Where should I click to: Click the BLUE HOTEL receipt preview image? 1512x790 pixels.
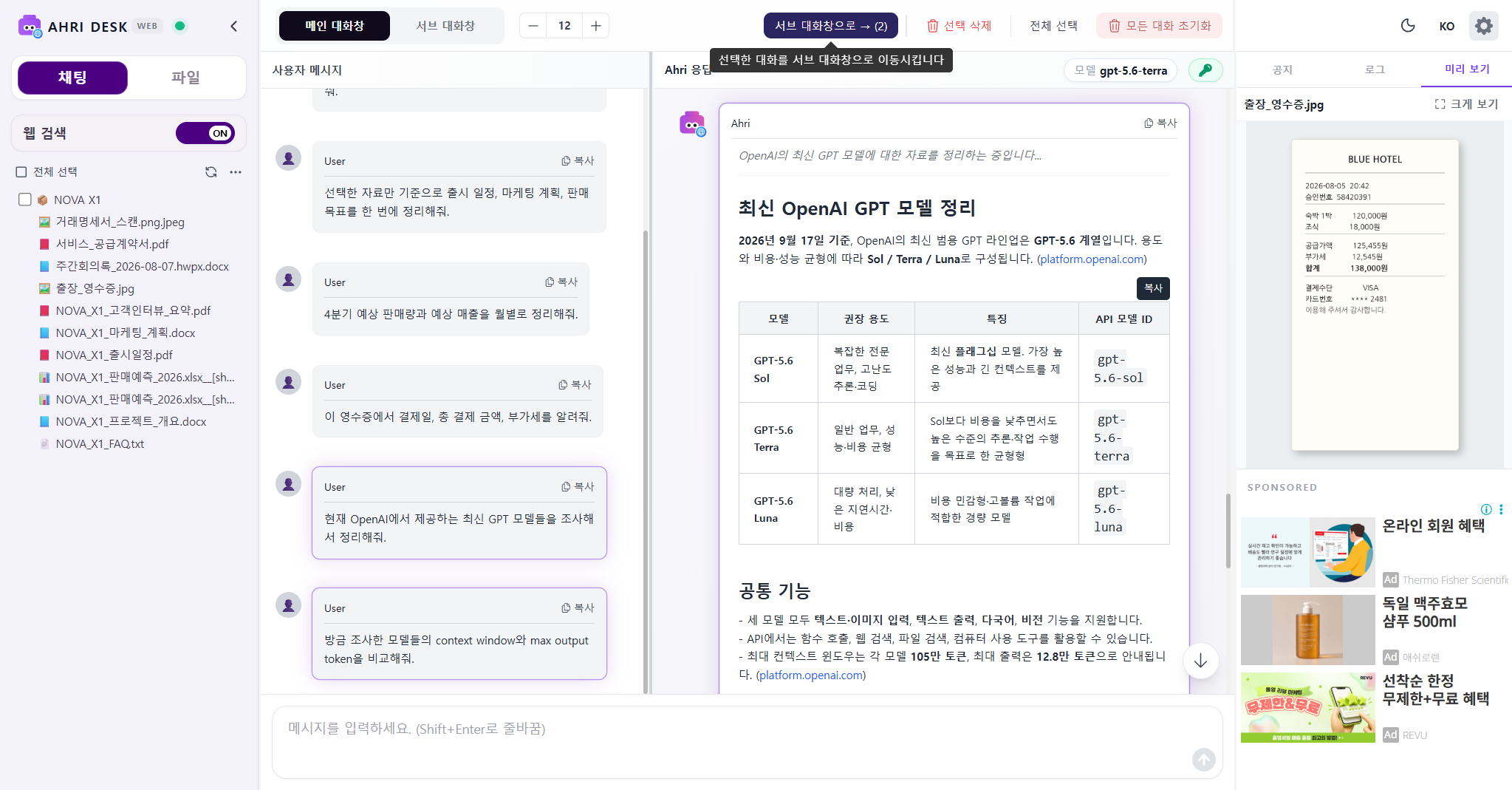pyautogui.click(x=1375, y=295)
